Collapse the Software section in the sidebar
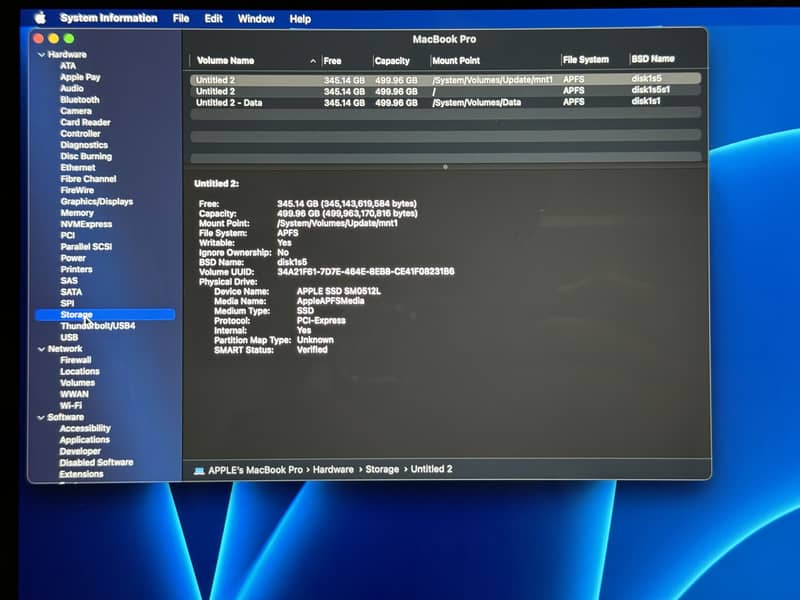Viewport: 800px width, 600px height. 42,417
